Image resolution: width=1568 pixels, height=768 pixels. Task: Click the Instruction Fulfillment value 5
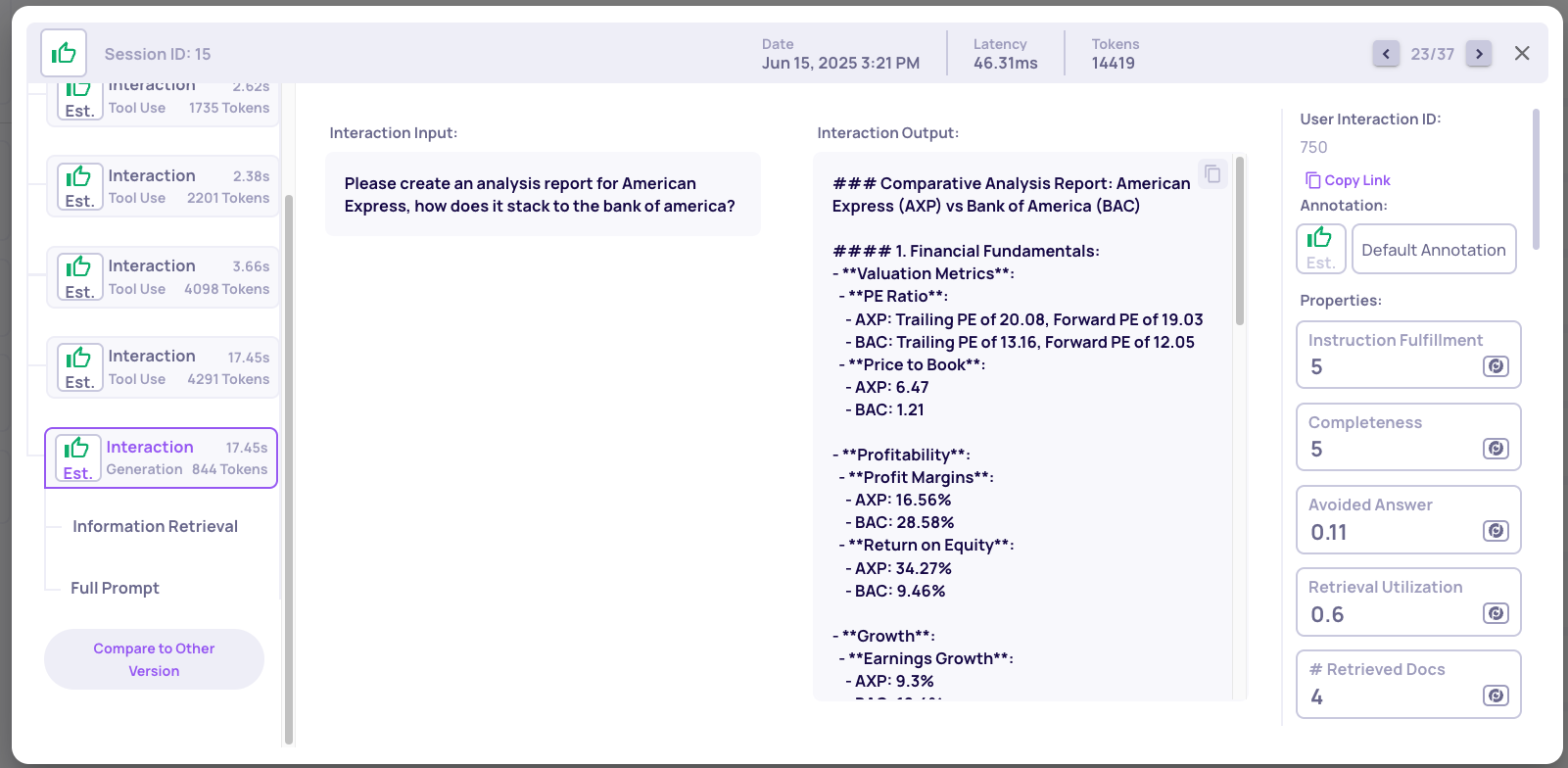[1316, 366]
